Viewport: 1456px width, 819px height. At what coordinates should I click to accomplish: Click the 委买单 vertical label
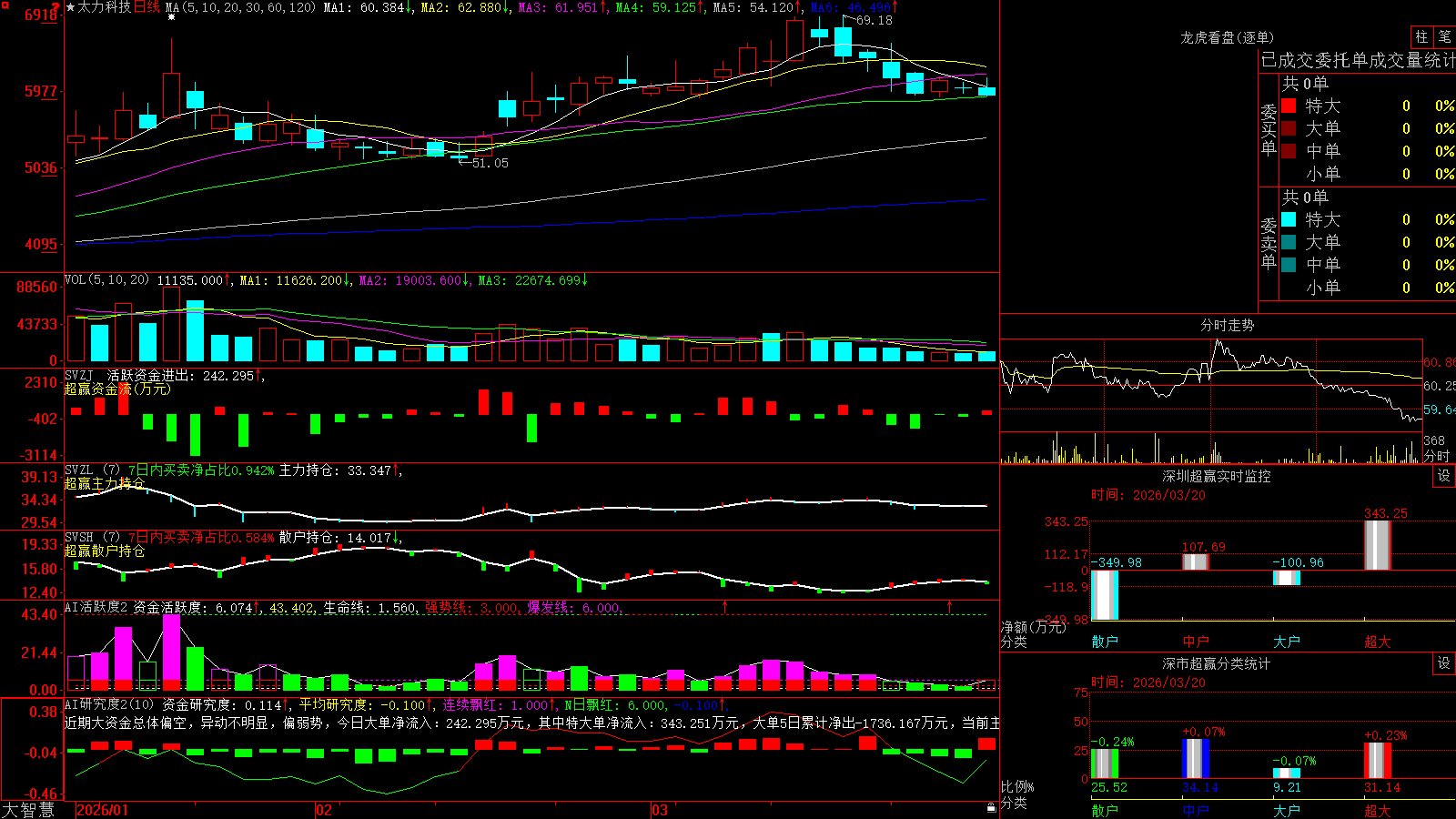point(1269,129)
